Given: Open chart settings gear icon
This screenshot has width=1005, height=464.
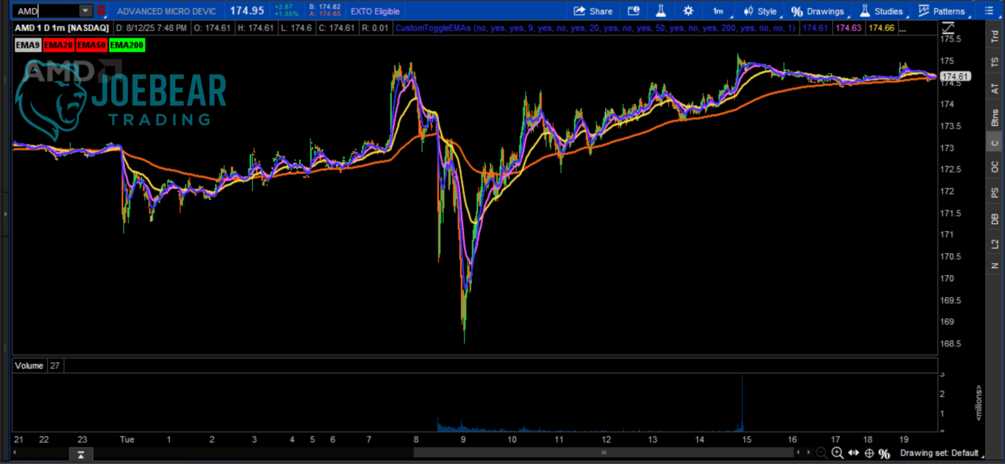Looking at the screenshot, I should (x=688, y=11).
